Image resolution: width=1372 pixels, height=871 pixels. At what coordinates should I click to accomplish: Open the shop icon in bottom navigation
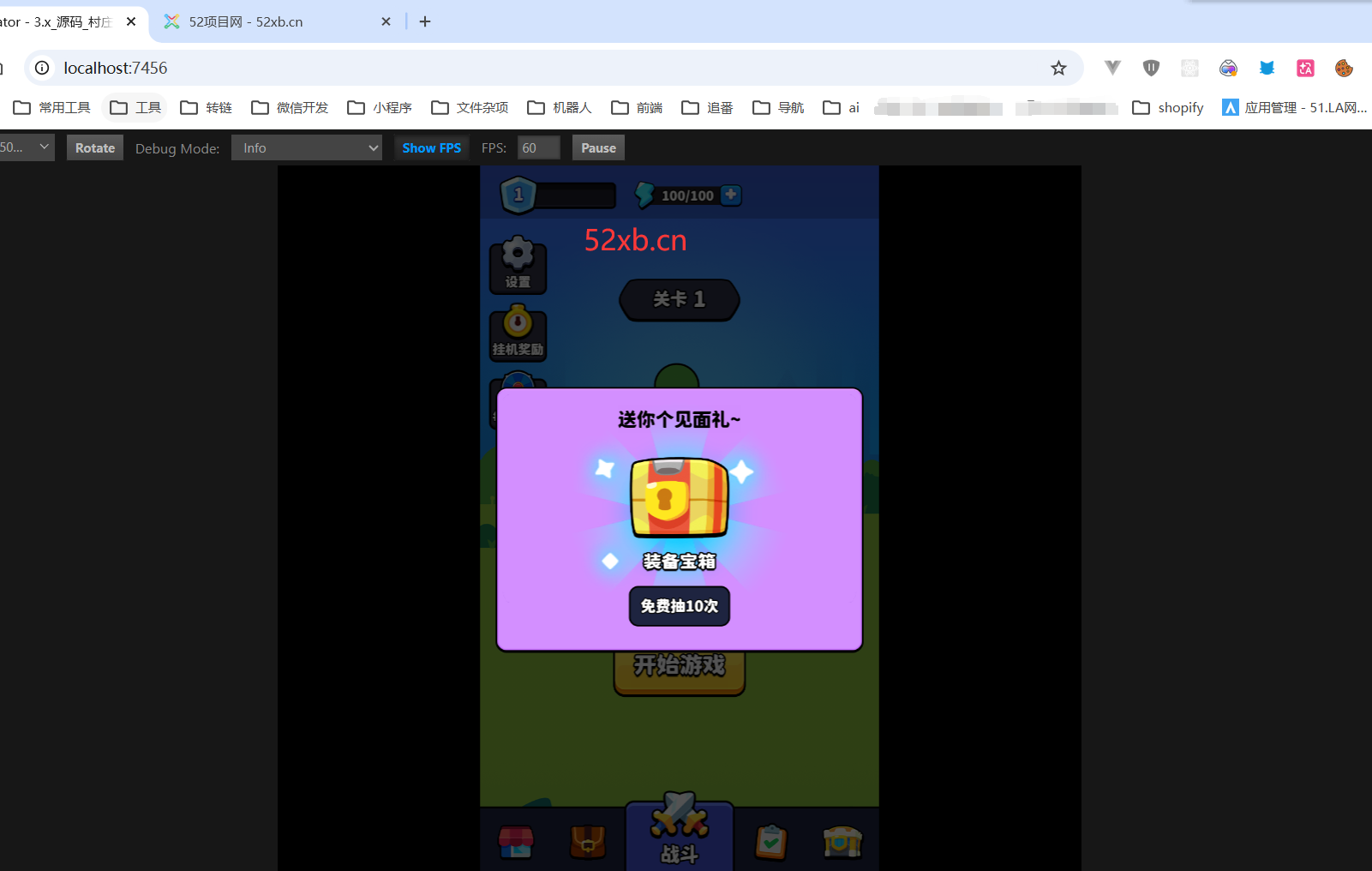pyautogui.click(x=517, y=843)
